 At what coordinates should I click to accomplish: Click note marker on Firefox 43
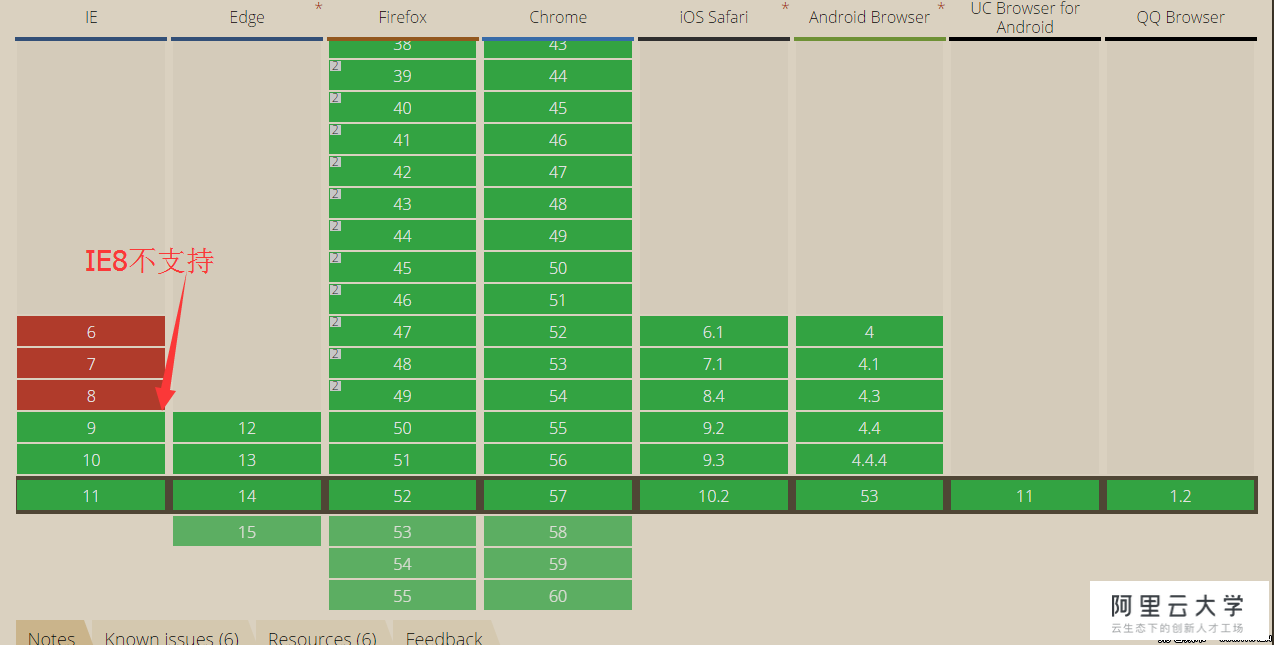[335, 194]
